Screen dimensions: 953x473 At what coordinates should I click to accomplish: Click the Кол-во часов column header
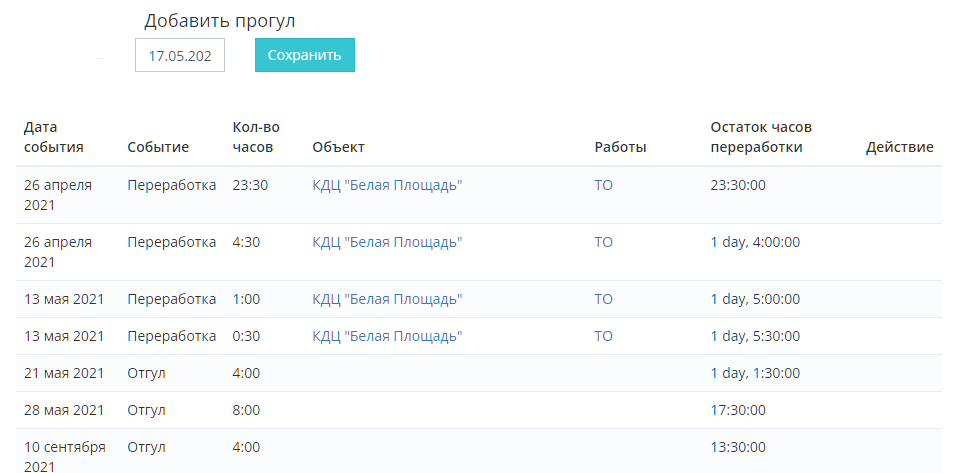pyautogui.click(x=256, y=137)
